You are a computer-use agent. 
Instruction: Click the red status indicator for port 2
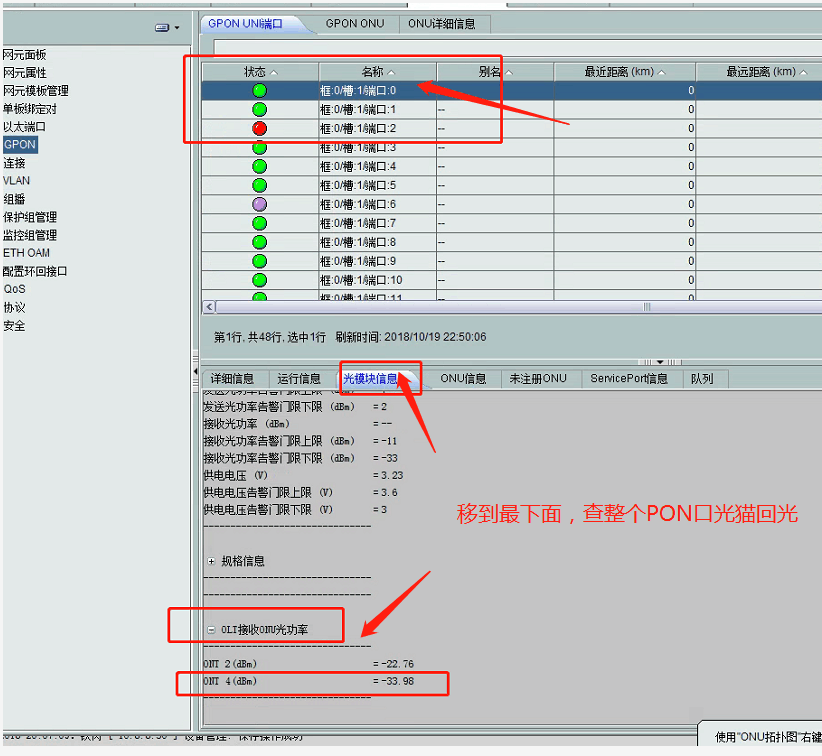click(259, 128)
